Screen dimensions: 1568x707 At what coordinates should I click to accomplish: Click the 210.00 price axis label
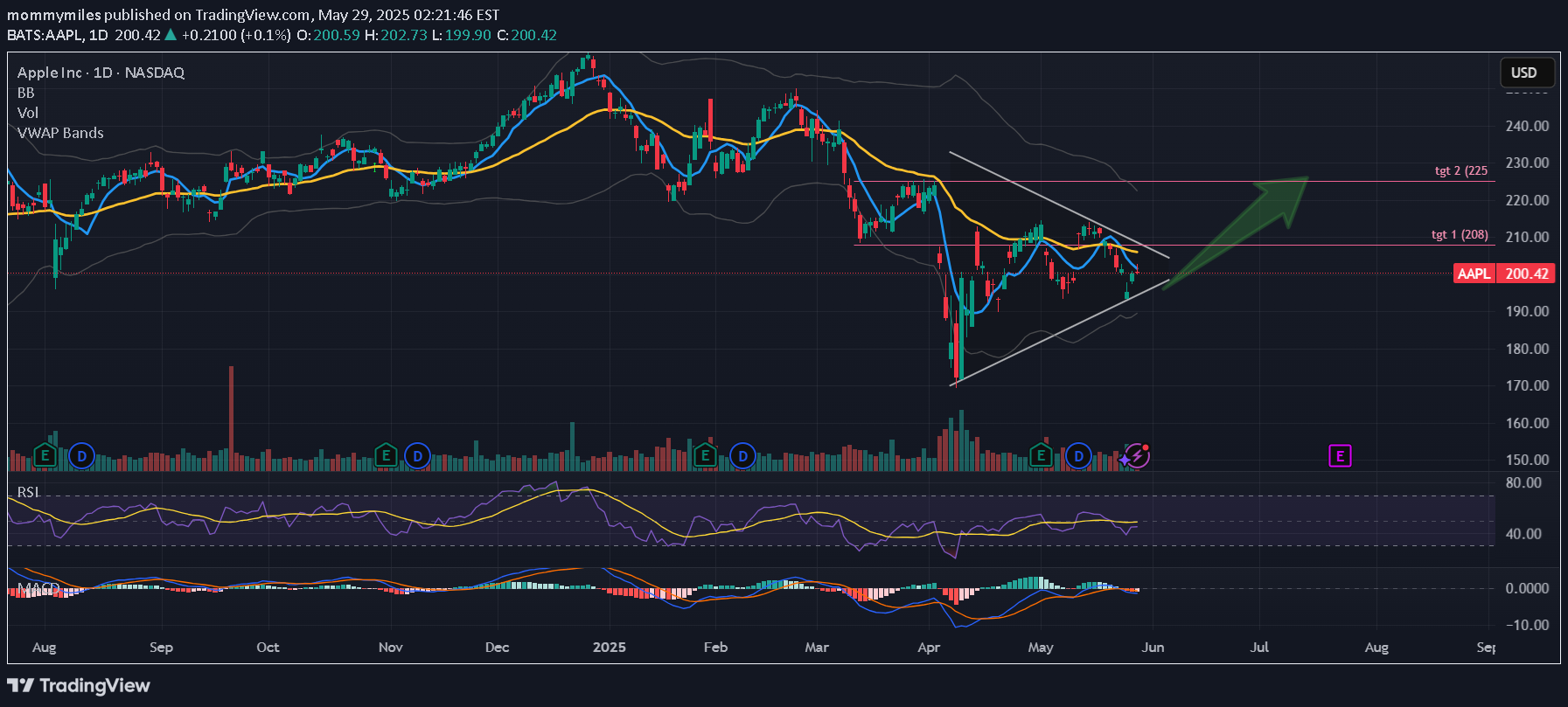tap(1527, 237)
